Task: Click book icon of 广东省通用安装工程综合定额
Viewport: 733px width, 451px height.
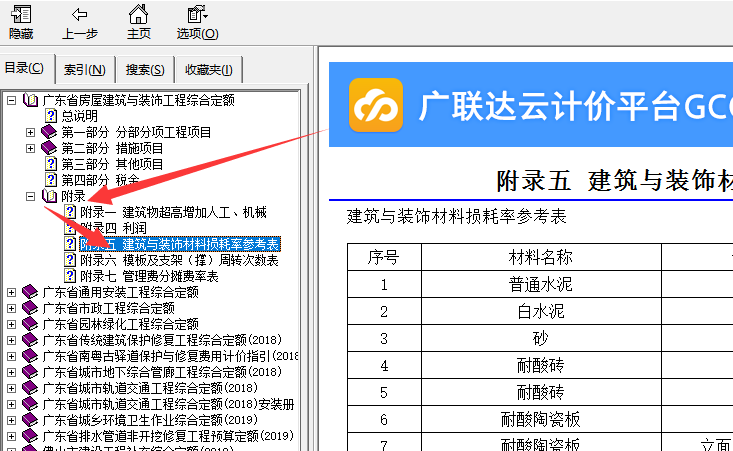Action: pyautogui.click(x=30, y=292)
